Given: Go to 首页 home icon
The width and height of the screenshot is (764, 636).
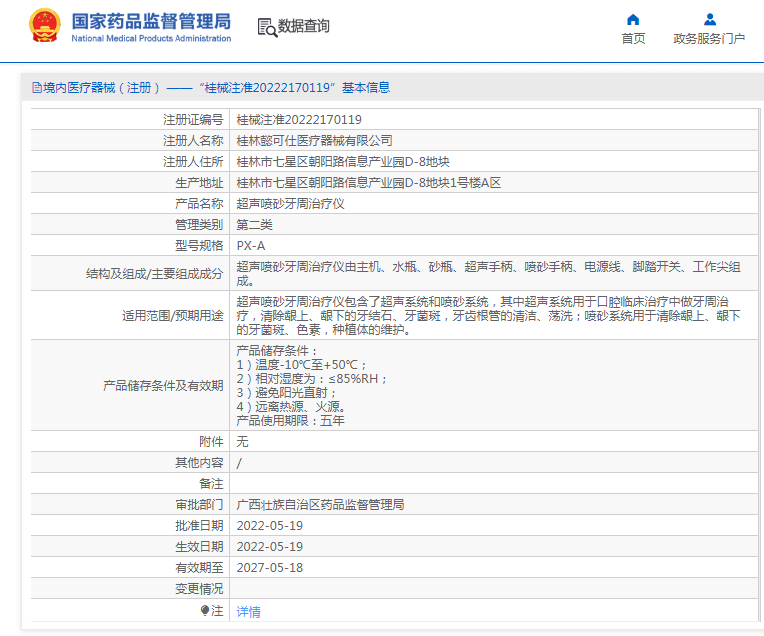Looking at the screenshot, I should pyautogui.click(x=632, y=19).
